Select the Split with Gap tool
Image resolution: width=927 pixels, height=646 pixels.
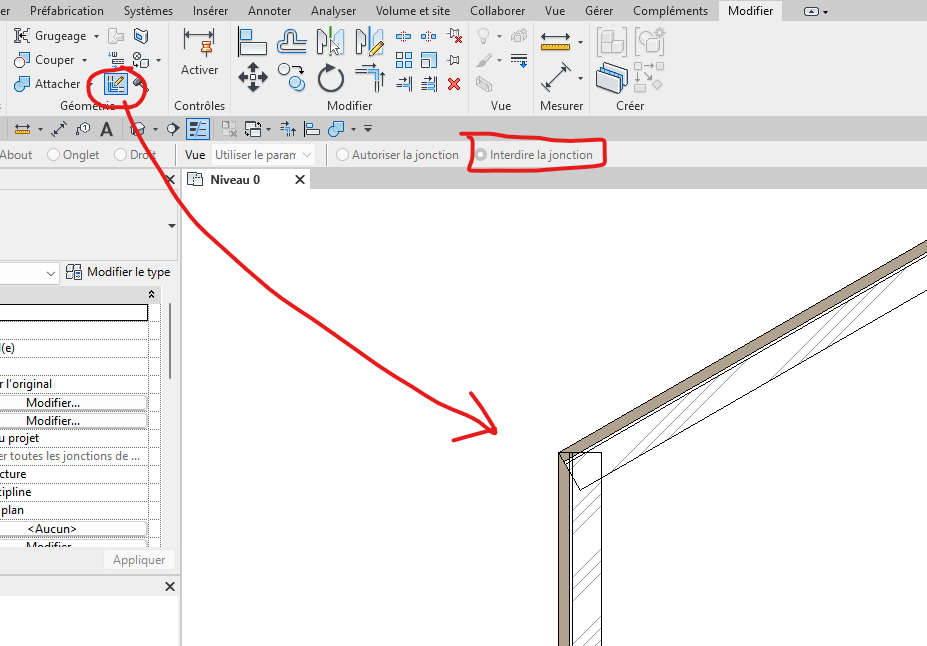429,37
